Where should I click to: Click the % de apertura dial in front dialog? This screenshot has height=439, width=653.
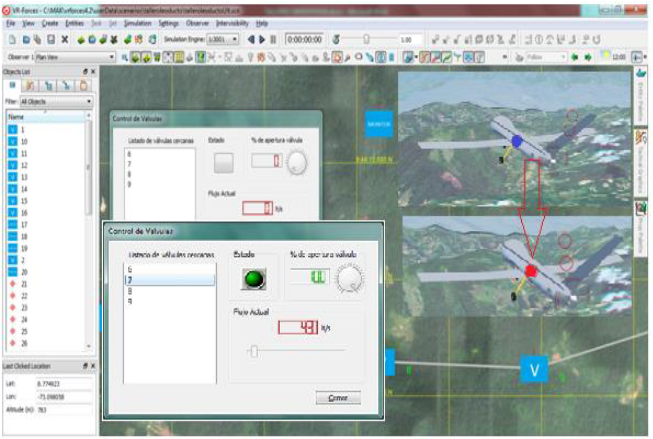pos(350,278)
